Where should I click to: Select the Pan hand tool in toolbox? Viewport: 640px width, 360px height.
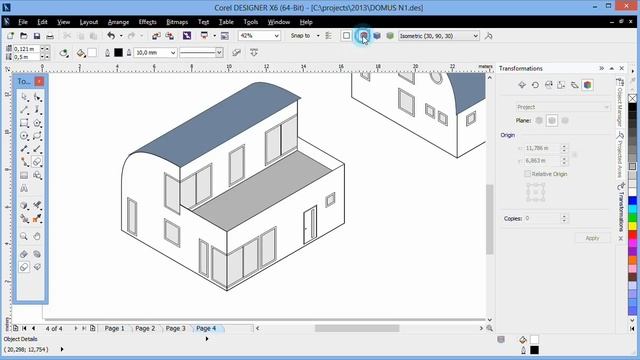(37, 236)
